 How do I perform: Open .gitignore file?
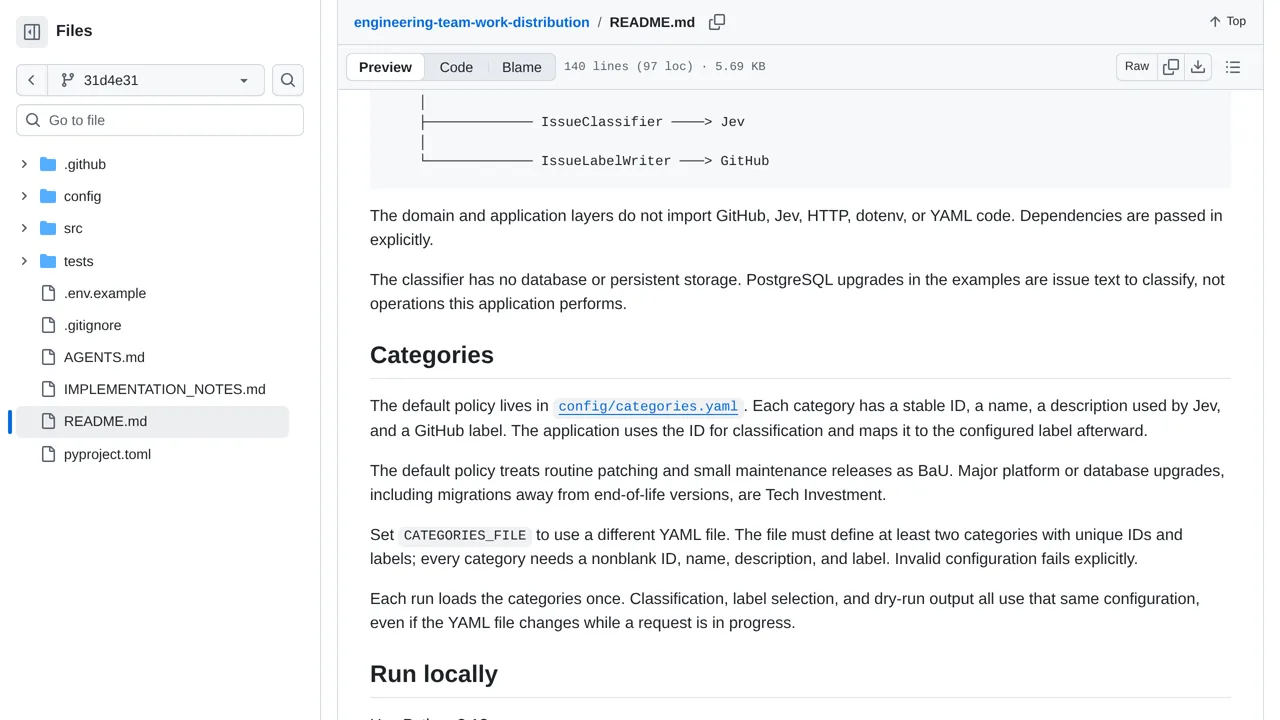(x=93, y=325)
